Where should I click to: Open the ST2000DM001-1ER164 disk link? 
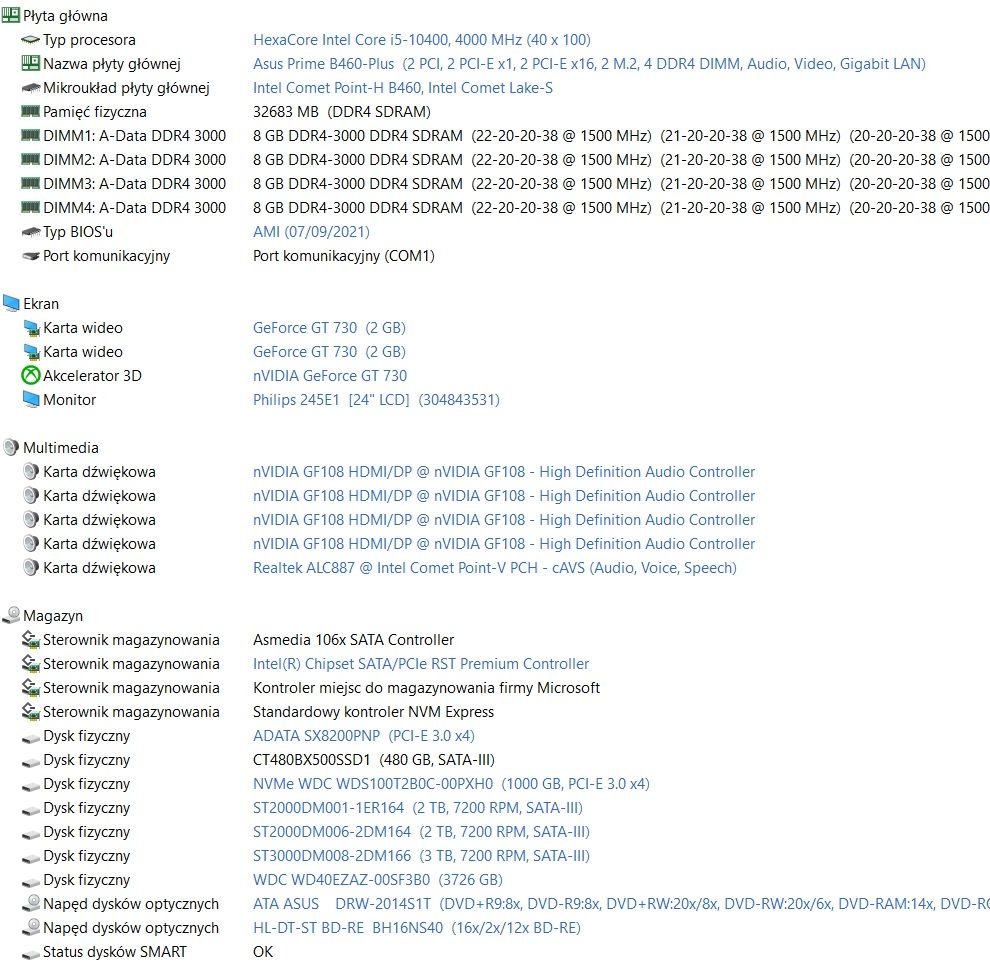(x=418, y=808)
